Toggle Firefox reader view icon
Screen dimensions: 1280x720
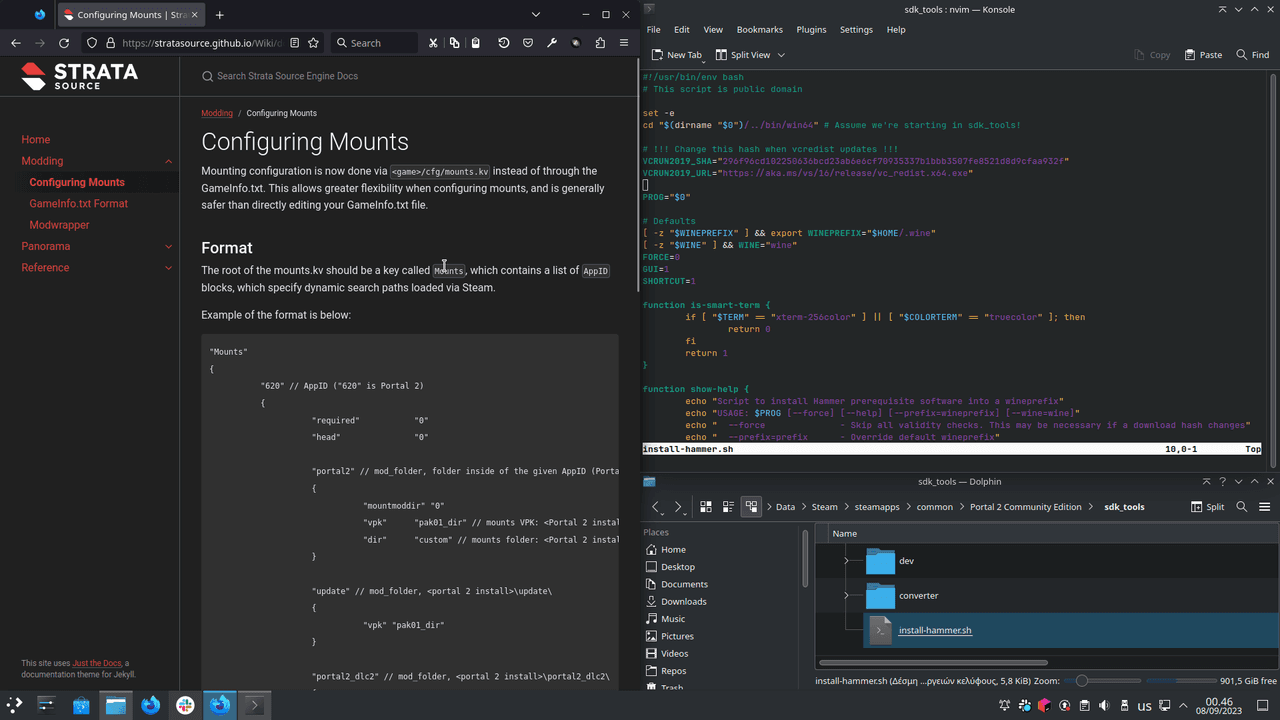294,43
